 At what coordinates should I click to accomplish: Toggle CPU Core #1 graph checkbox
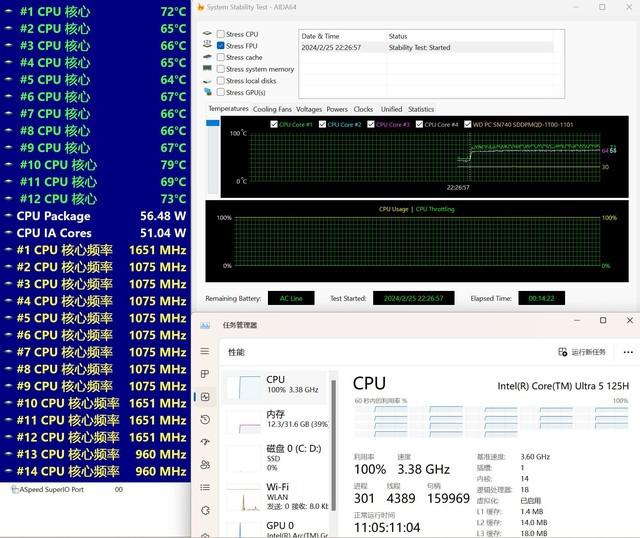pos(274,124)
